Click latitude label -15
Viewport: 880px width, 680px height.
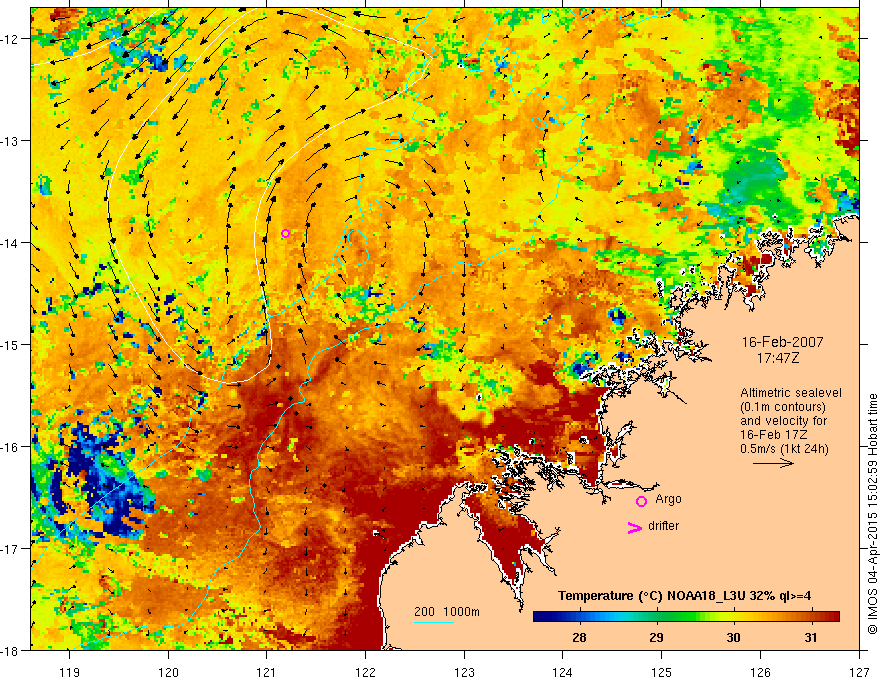11,344
